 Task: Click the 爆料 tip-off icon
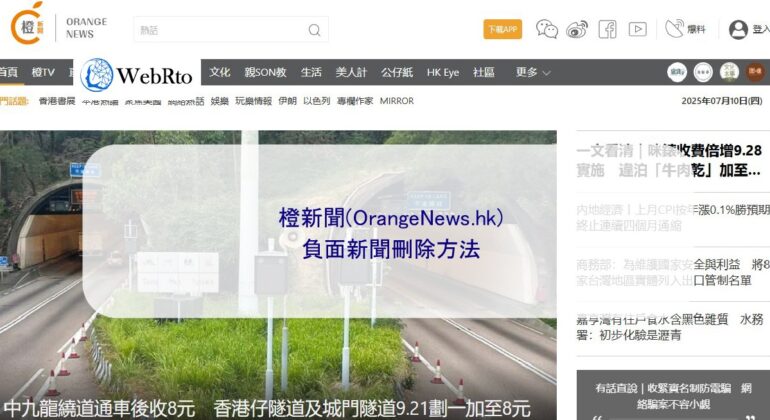click(675, 28)
